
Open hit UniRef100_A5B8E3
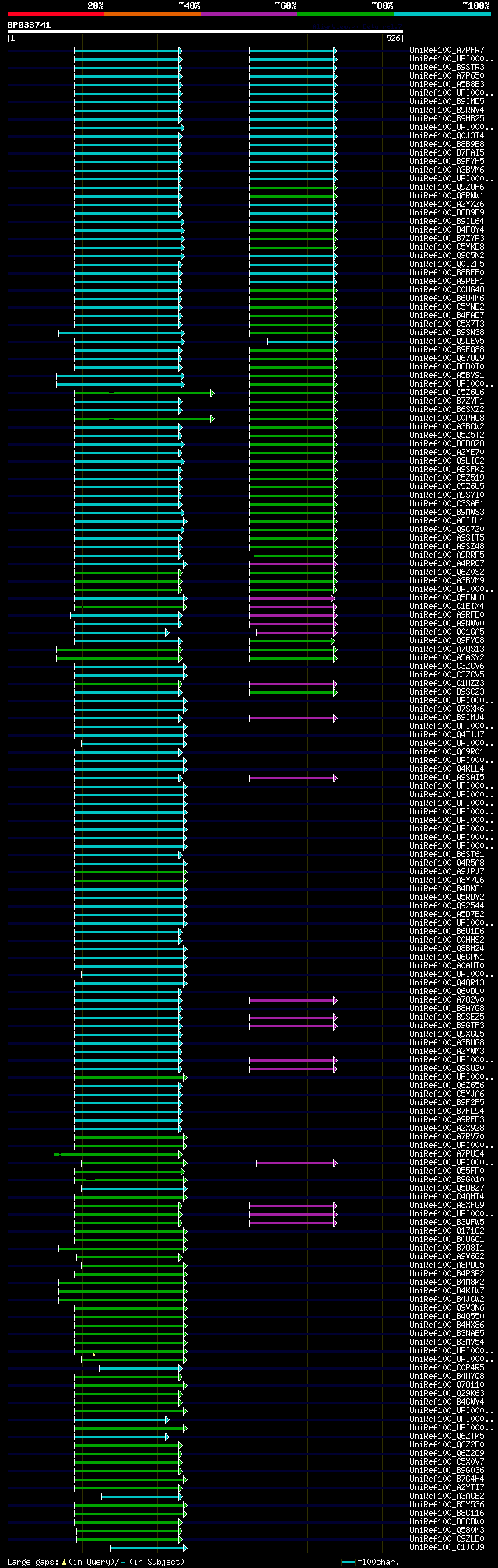(447, 85)
